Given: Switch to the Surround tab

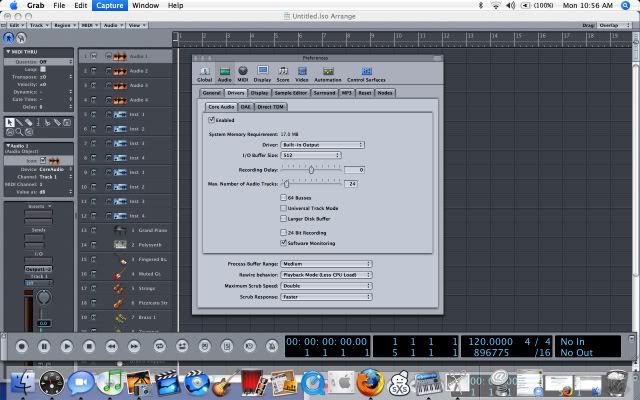Looking at the screenshot, I should (x=324, y=93).
